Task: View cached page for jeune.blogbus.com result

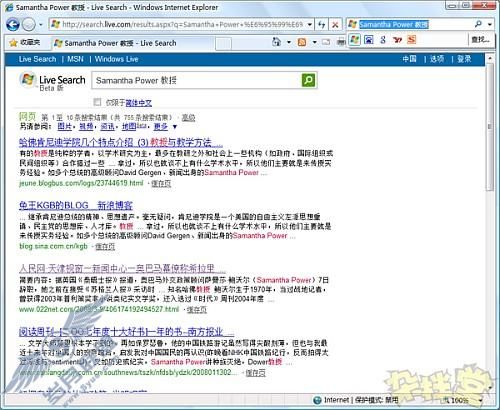Action: (161, 183)
